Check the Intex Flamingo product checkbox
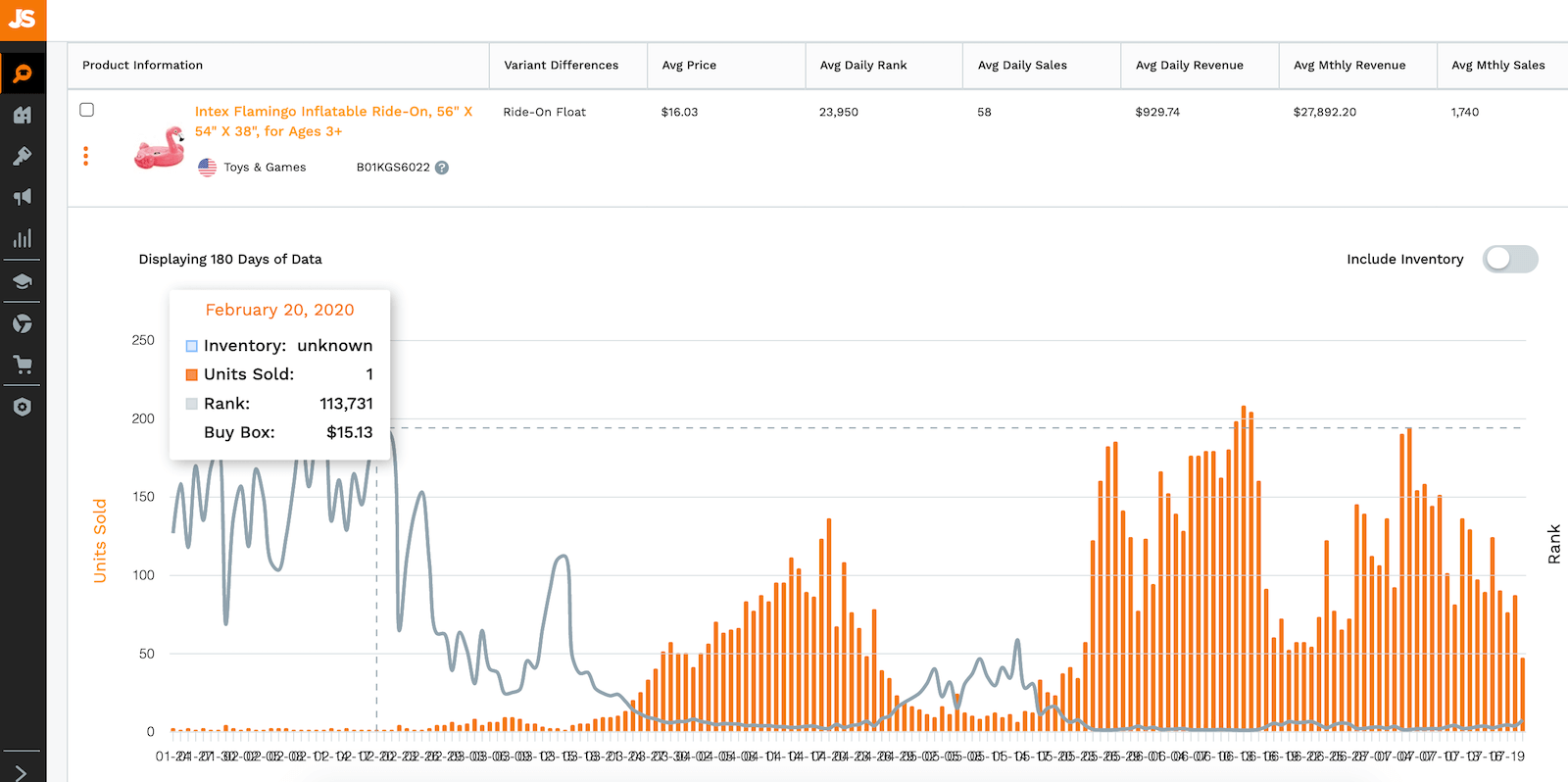The image size is (1568, 782). coord(87,110)
